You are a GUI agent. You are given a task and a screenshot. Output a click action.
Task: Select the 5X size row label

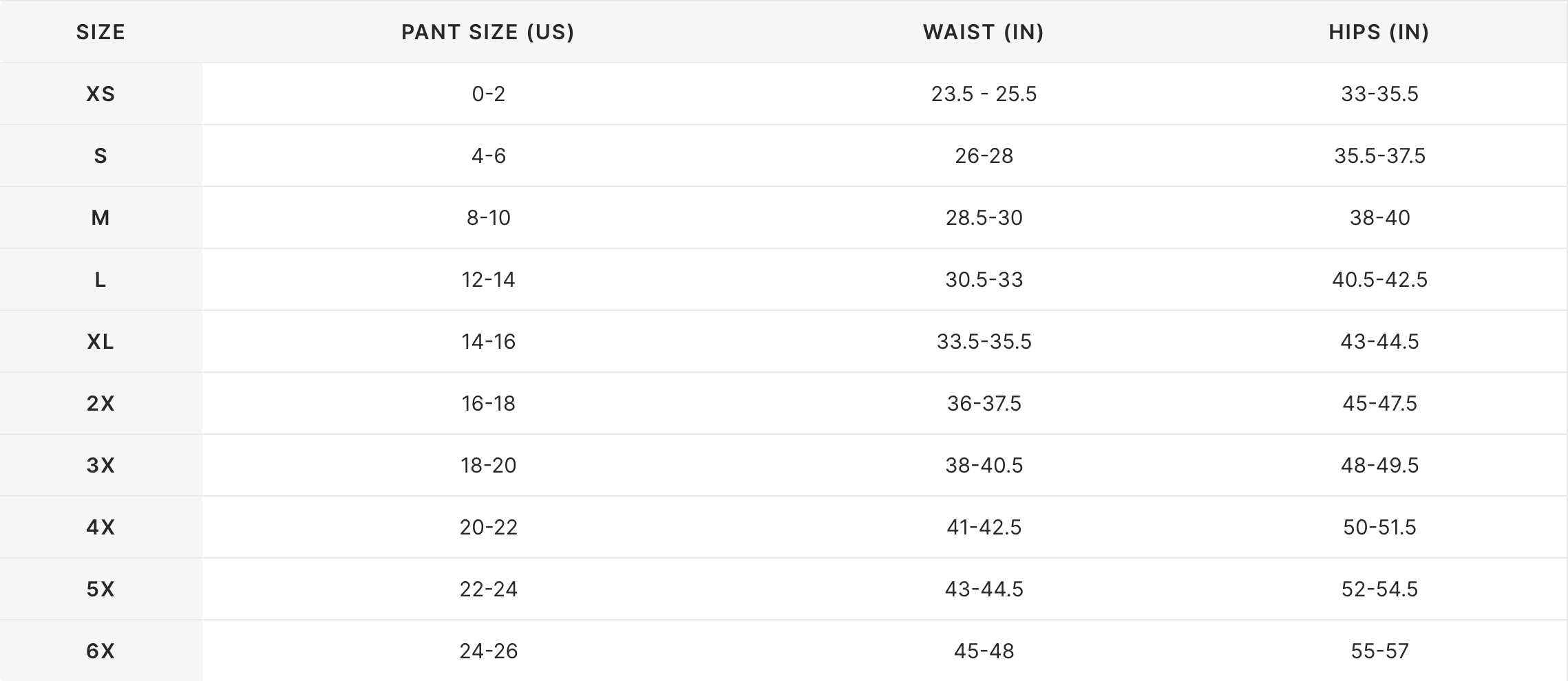pyautogui.click(x=100, y=590)
